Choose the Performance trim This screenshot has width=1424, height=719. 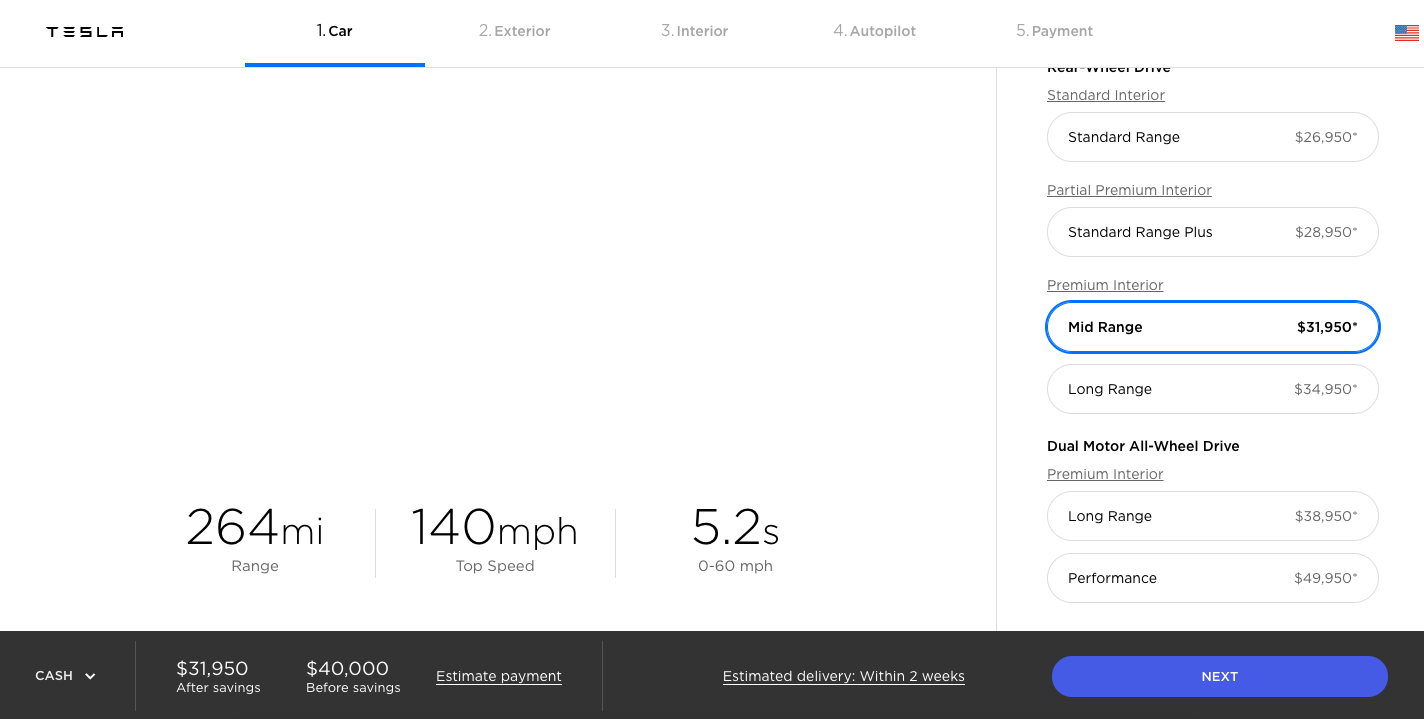pyautogui.click(x=1212, y=578)
